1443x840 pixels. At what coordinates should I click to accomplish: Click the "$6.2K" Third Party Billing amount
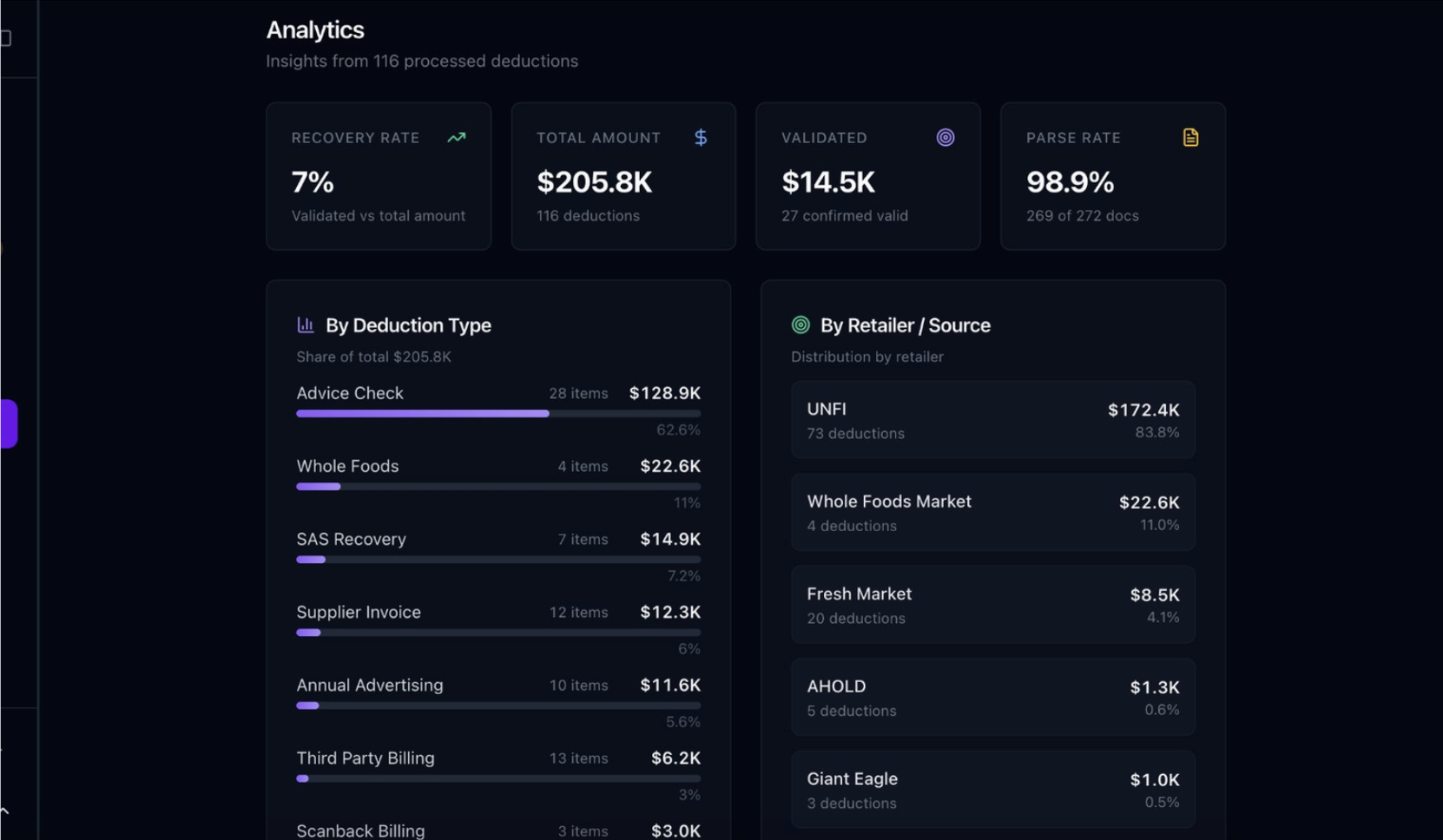point(676,758)
